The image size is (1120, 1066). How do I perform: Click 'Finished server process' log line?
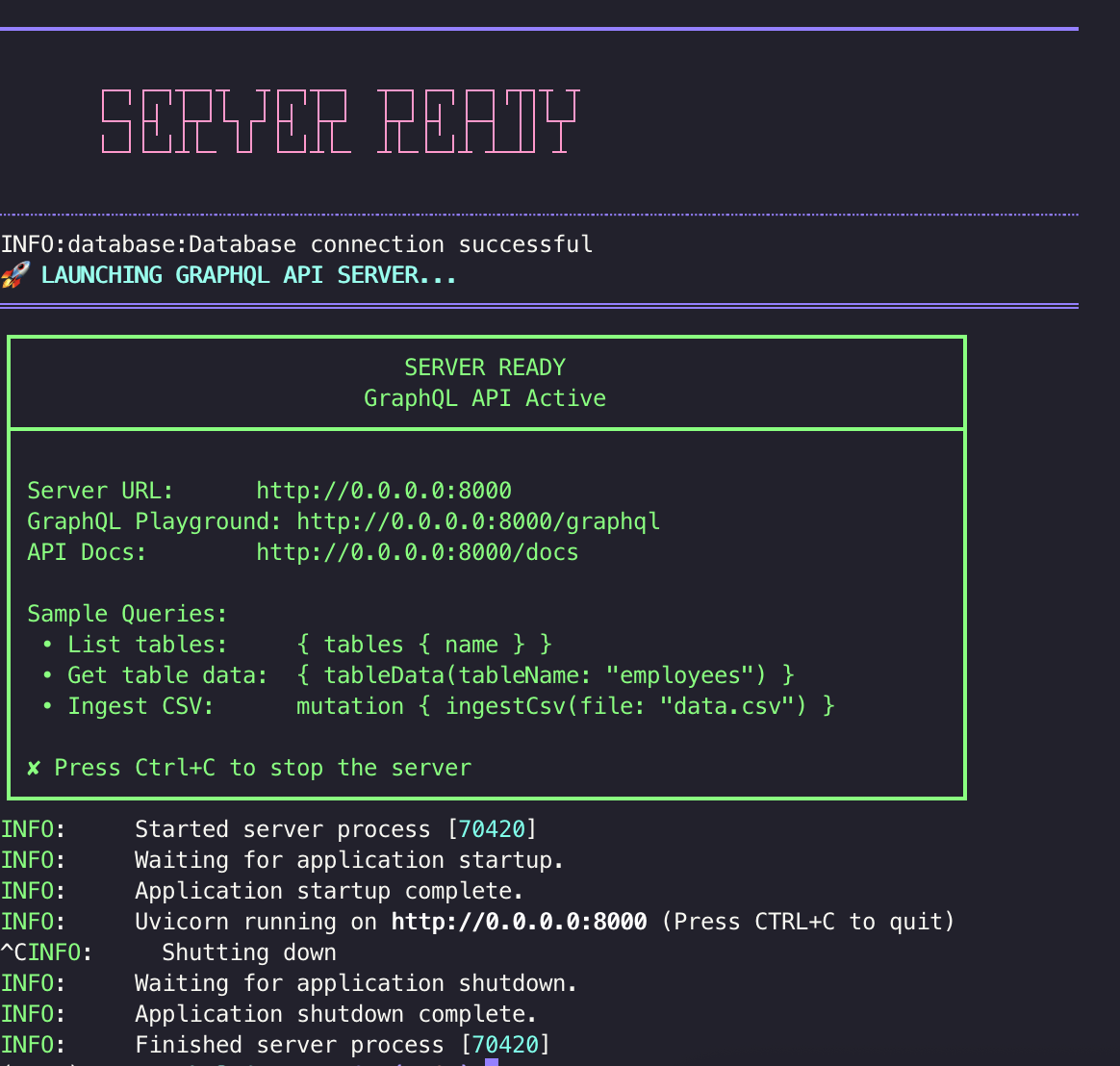(275, 1045)
